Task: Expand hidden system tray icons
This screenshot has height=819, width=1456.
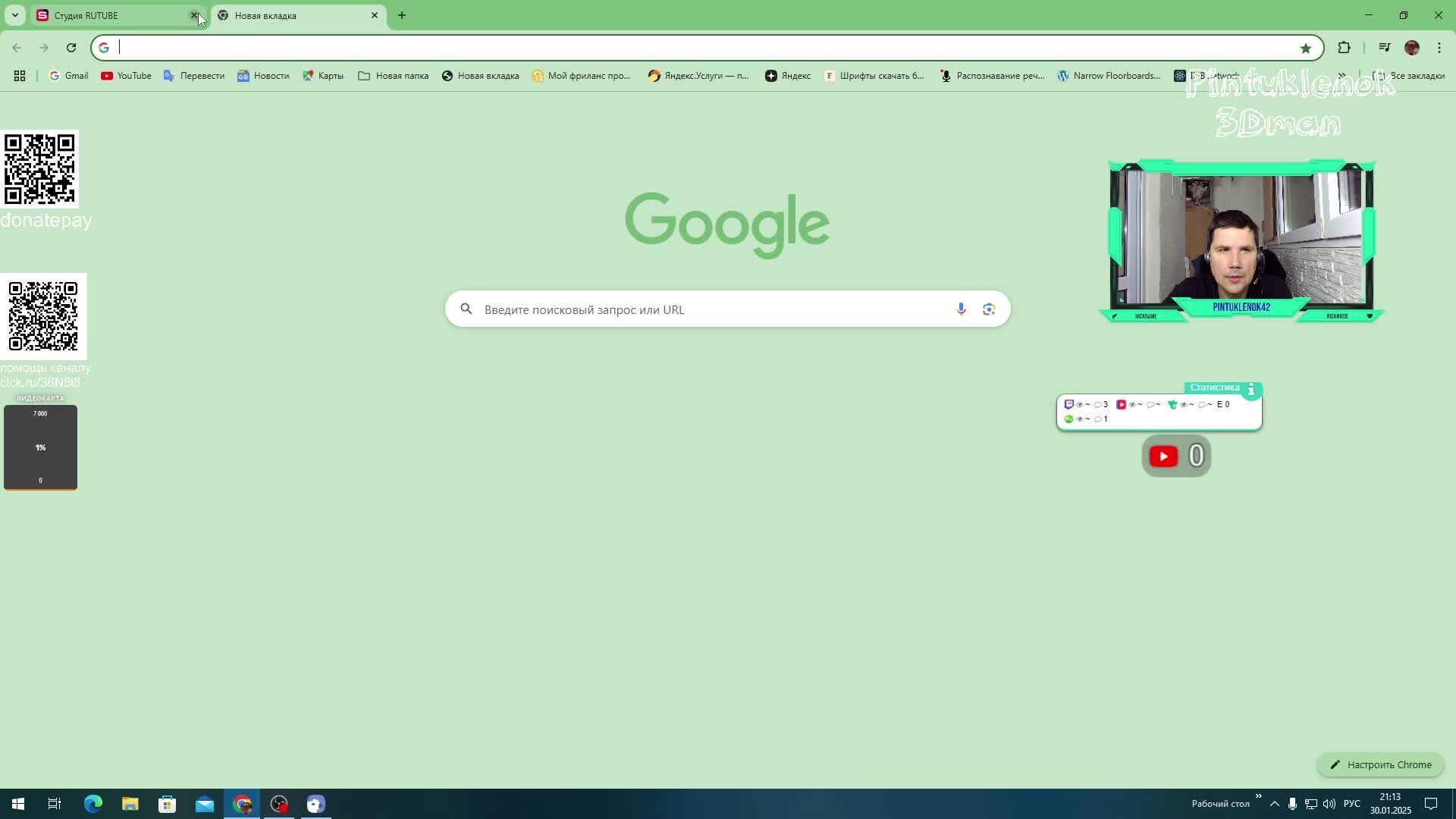Action: [1274, 804]
